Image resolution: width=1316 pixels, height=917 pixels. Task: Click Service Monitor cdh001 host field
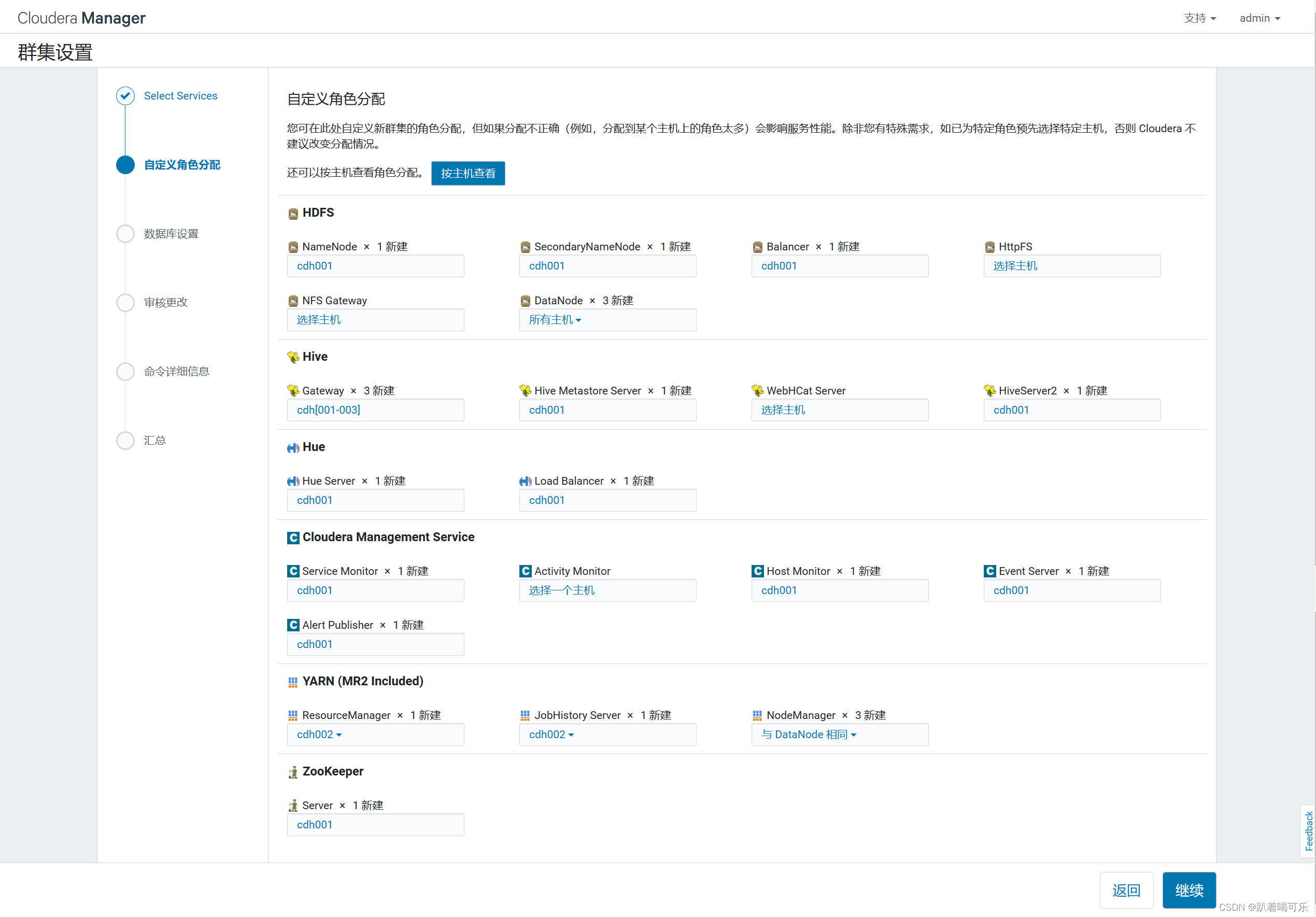pos(375,590)
